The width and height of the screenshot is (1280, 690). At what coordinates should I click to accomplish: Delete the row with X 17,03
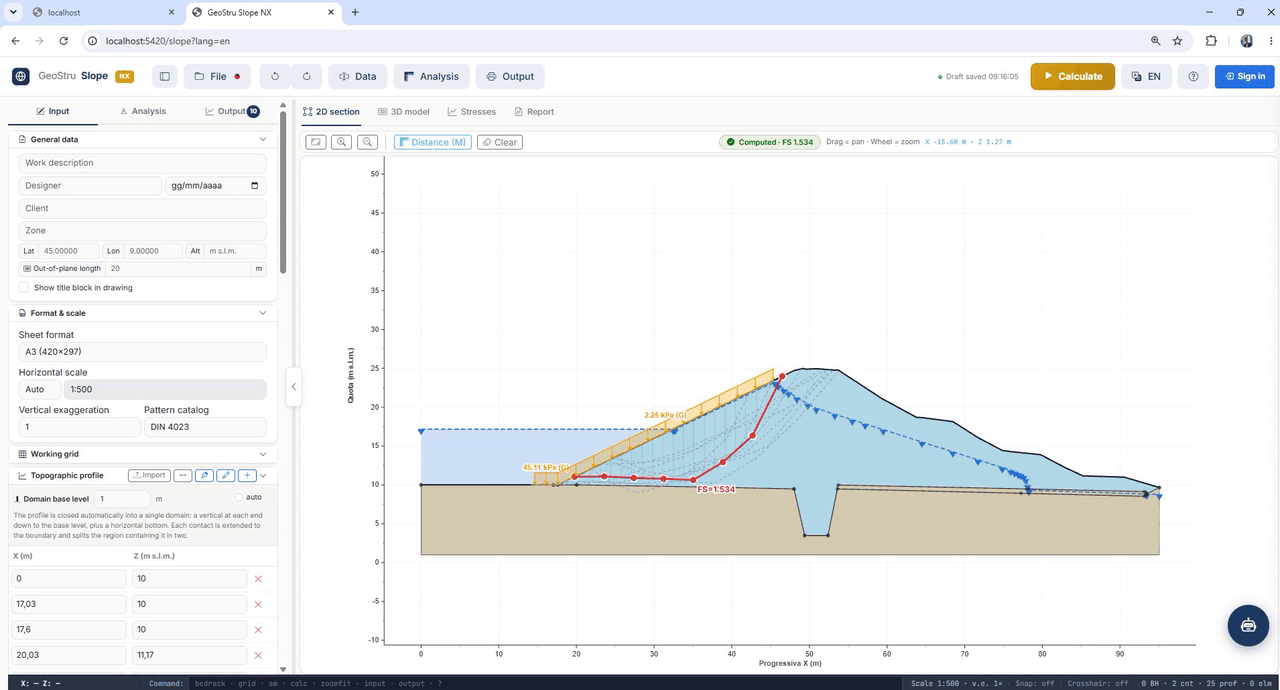click(x=258, y=604)
